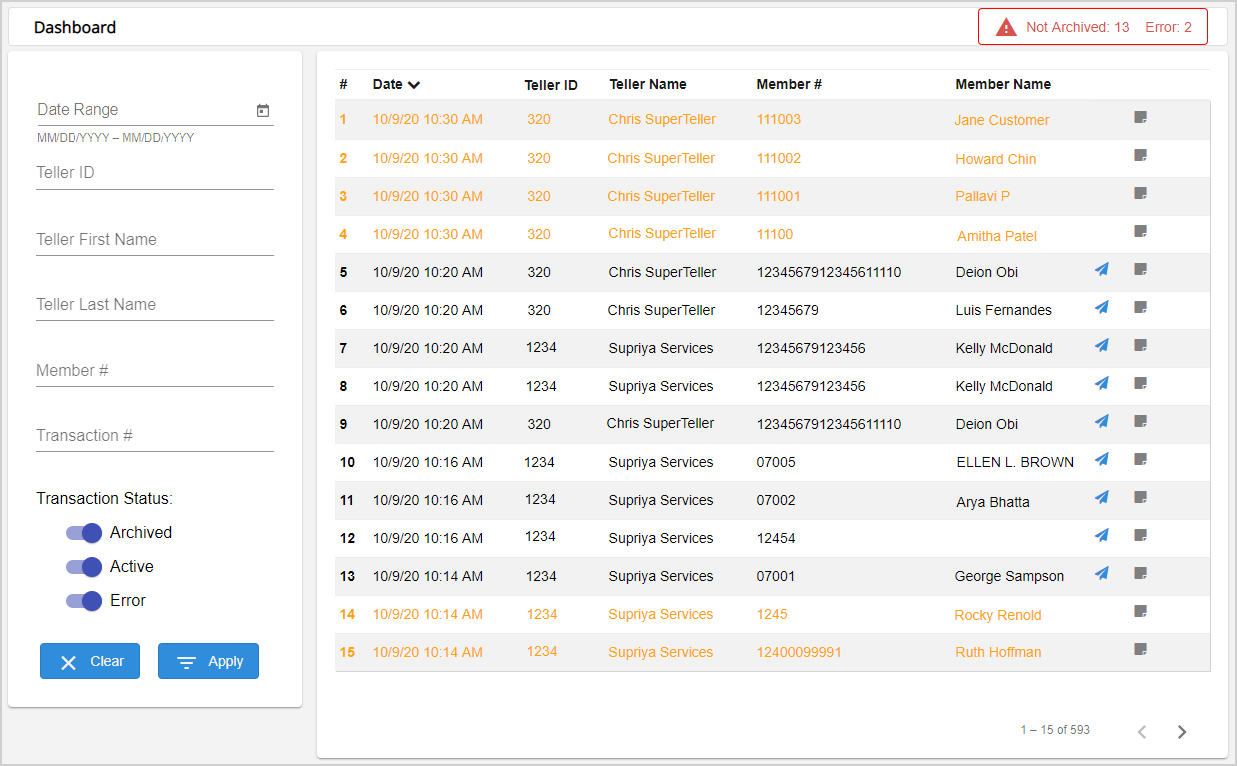Click the Teller ID column header

(x=551, y=85)
